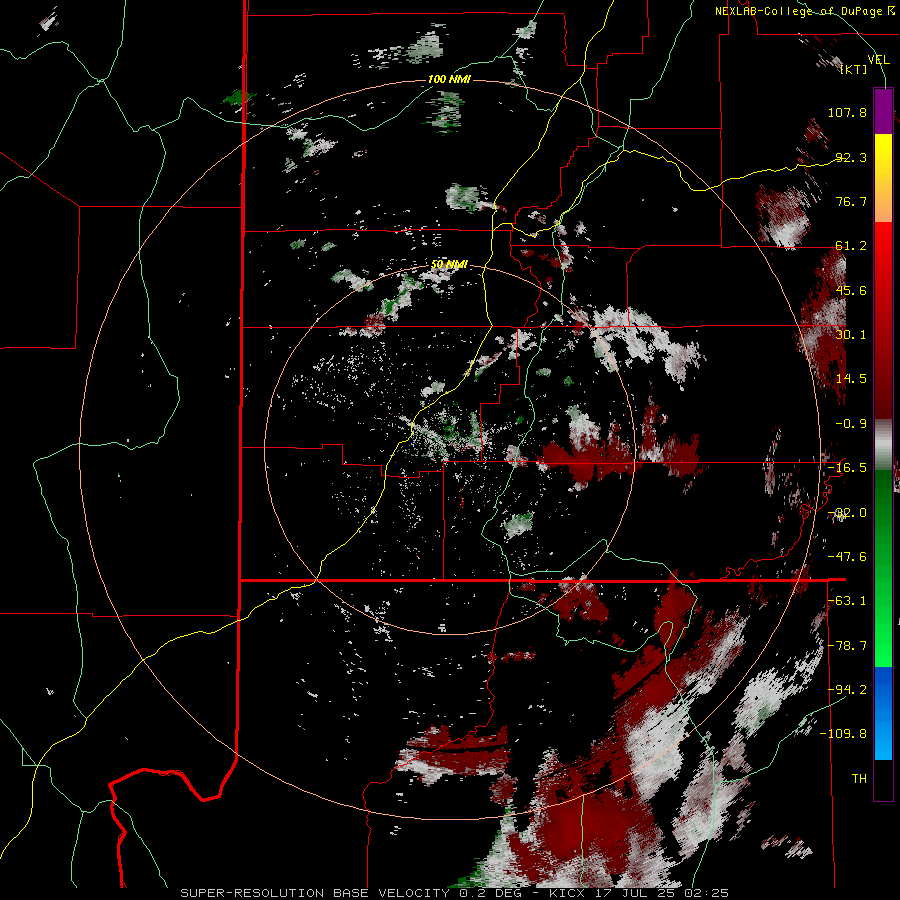Click the -78.7 value on the velocity scale
Screen dimensions: 900x900
847,646
